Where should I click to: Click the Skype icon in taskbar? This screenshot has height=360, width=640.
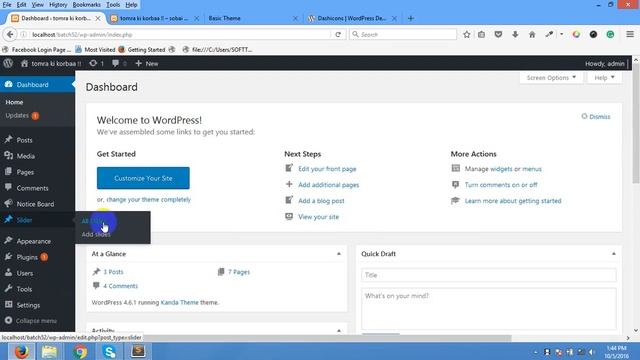click(109, 351)
